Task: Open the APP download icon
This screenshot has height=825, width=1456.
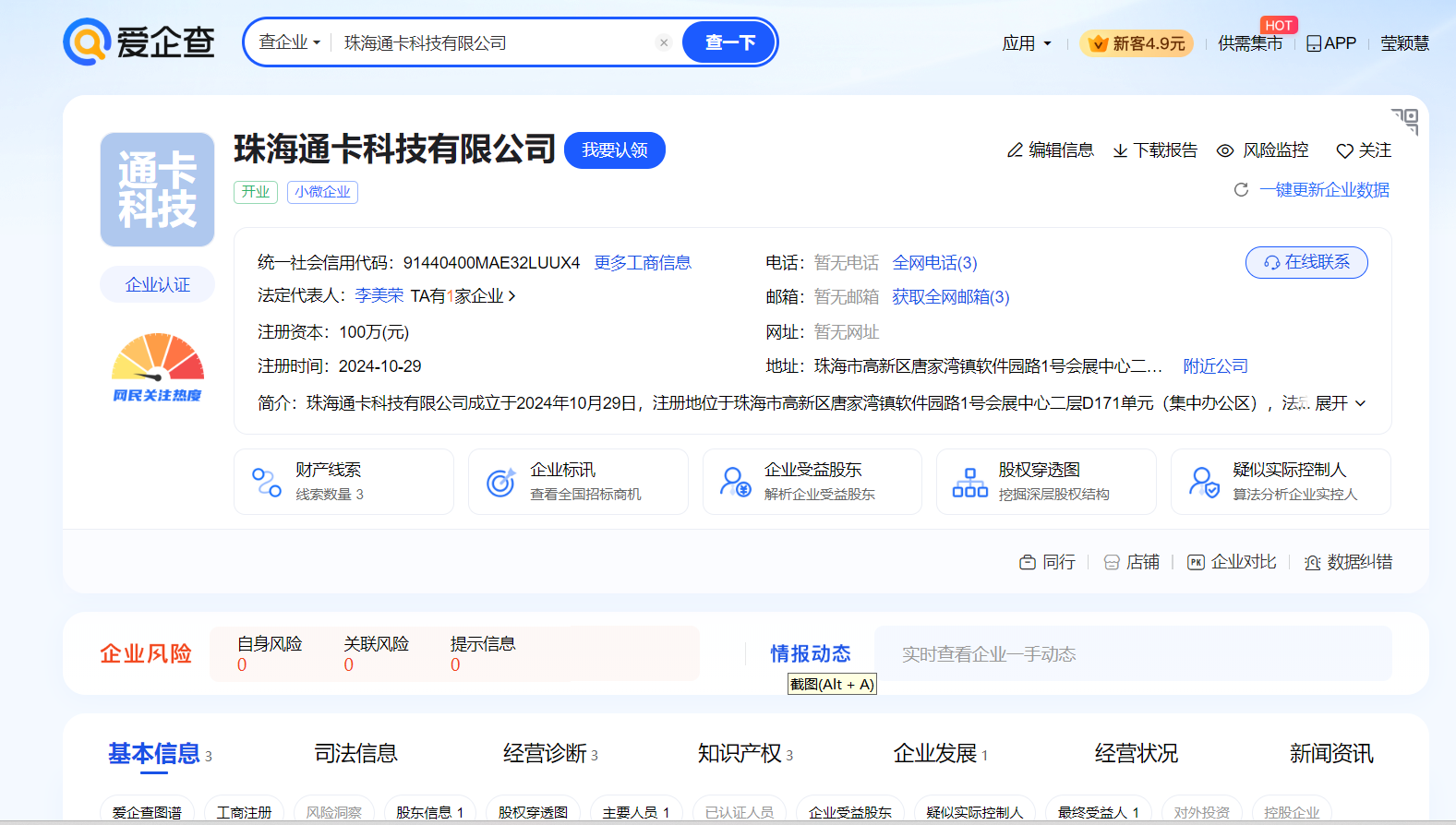Action: pyautogui.click(x=1314, y=43)
